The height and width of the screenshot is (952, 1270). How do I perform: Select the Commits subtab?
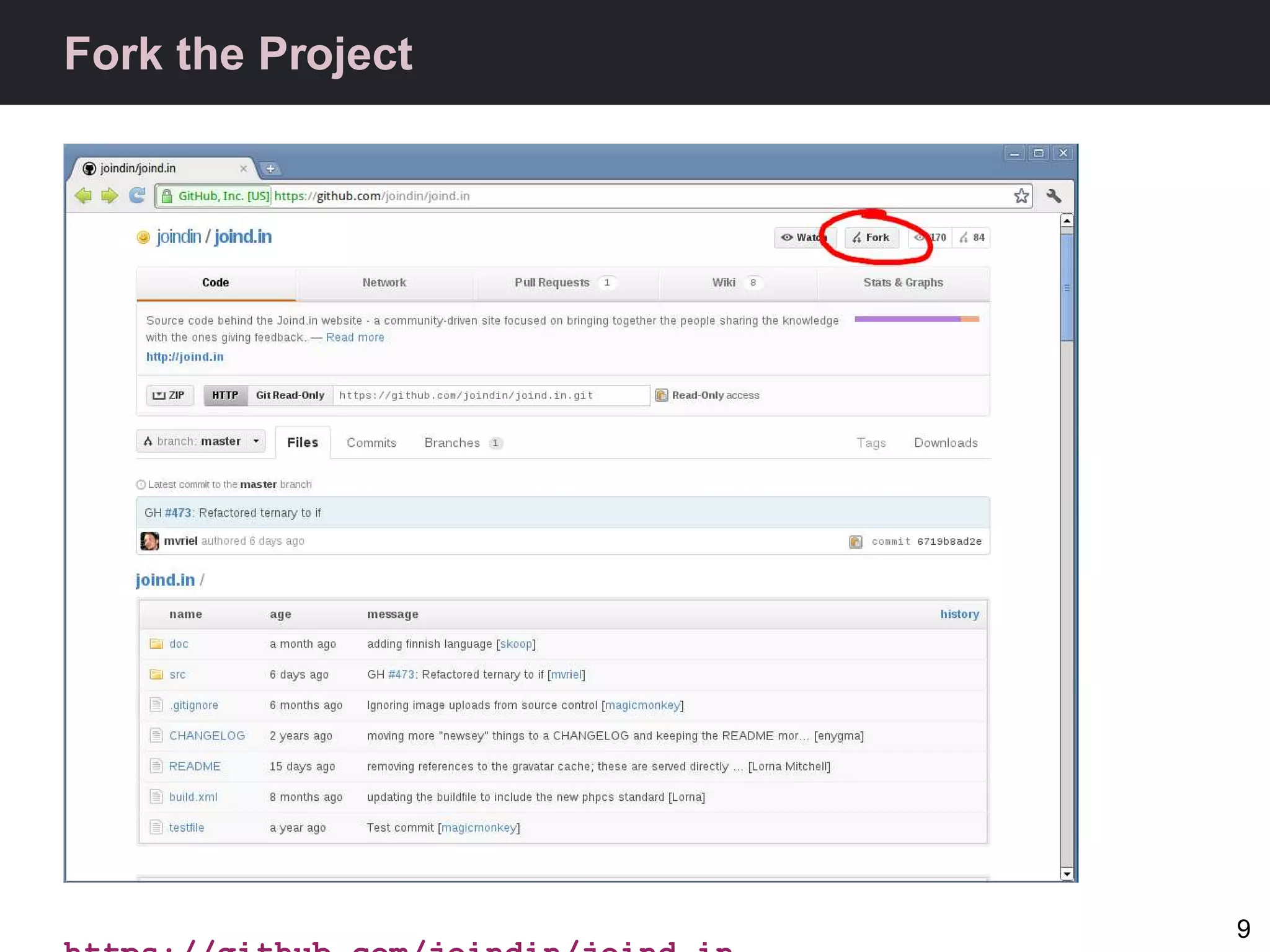tap(371, 443)
